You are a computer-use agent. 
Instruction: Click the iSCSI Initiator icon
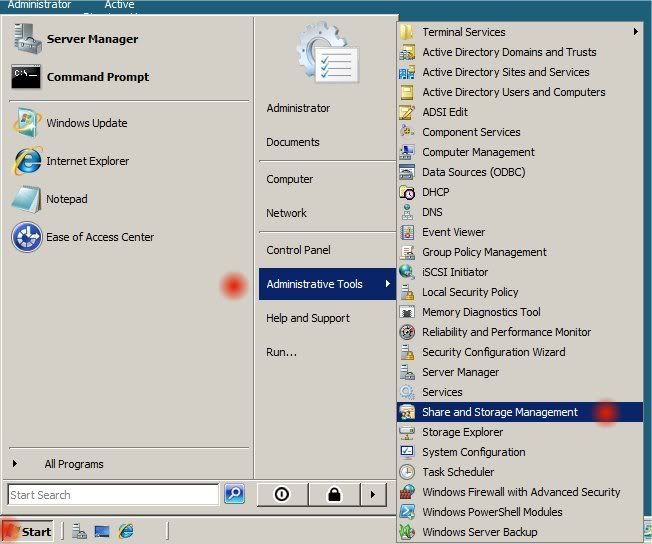[x=407, y=272]
